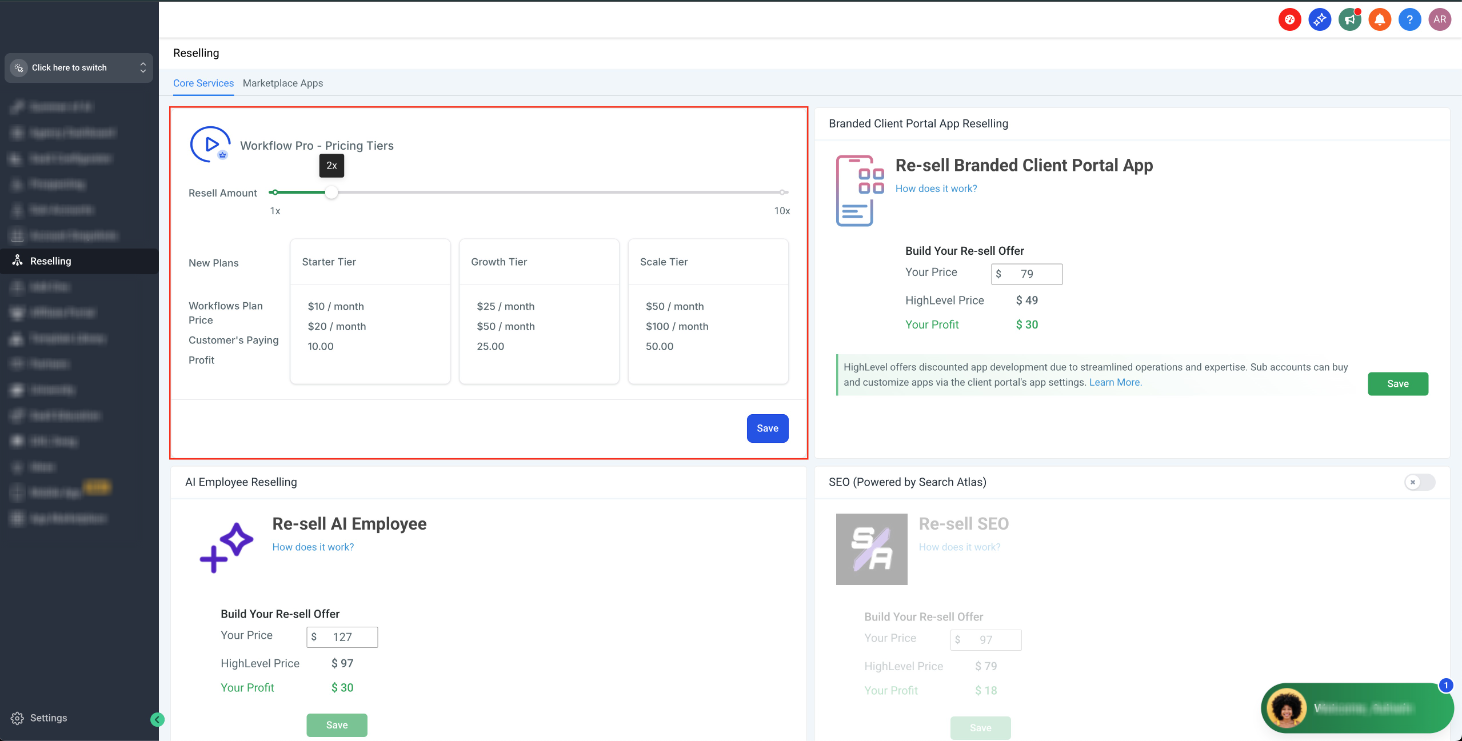Click the Workflow Pro play icon

[210, 144]
